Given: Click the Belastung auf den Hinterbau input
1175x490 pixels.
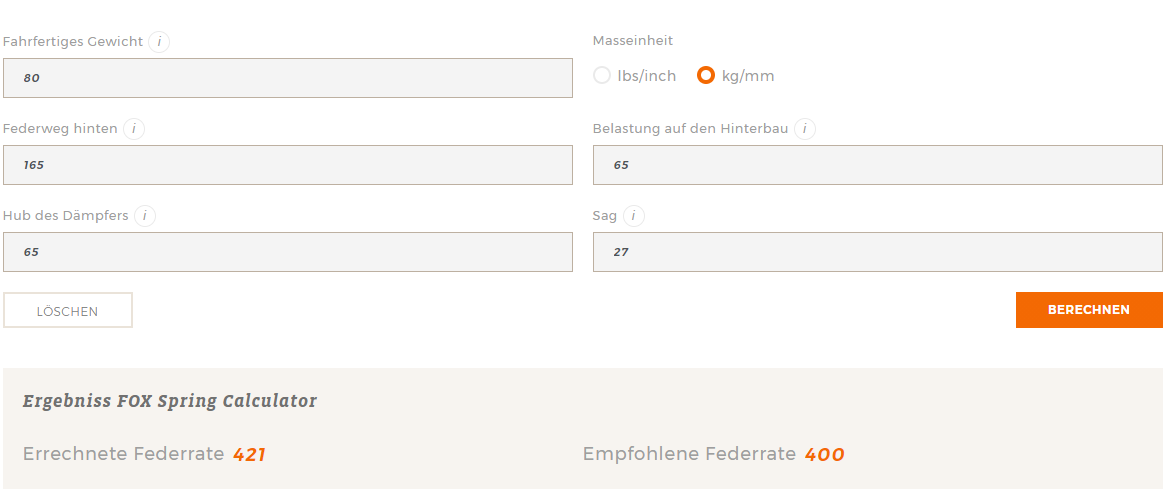Looking at the screenshot, I should coord(877,165).
